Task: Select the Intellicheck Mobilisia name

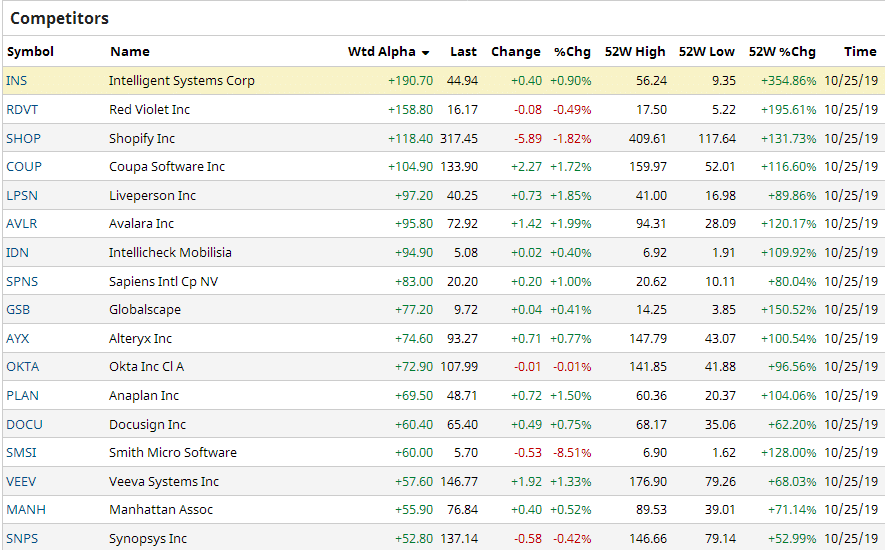Action: click(x=170, y=252)
